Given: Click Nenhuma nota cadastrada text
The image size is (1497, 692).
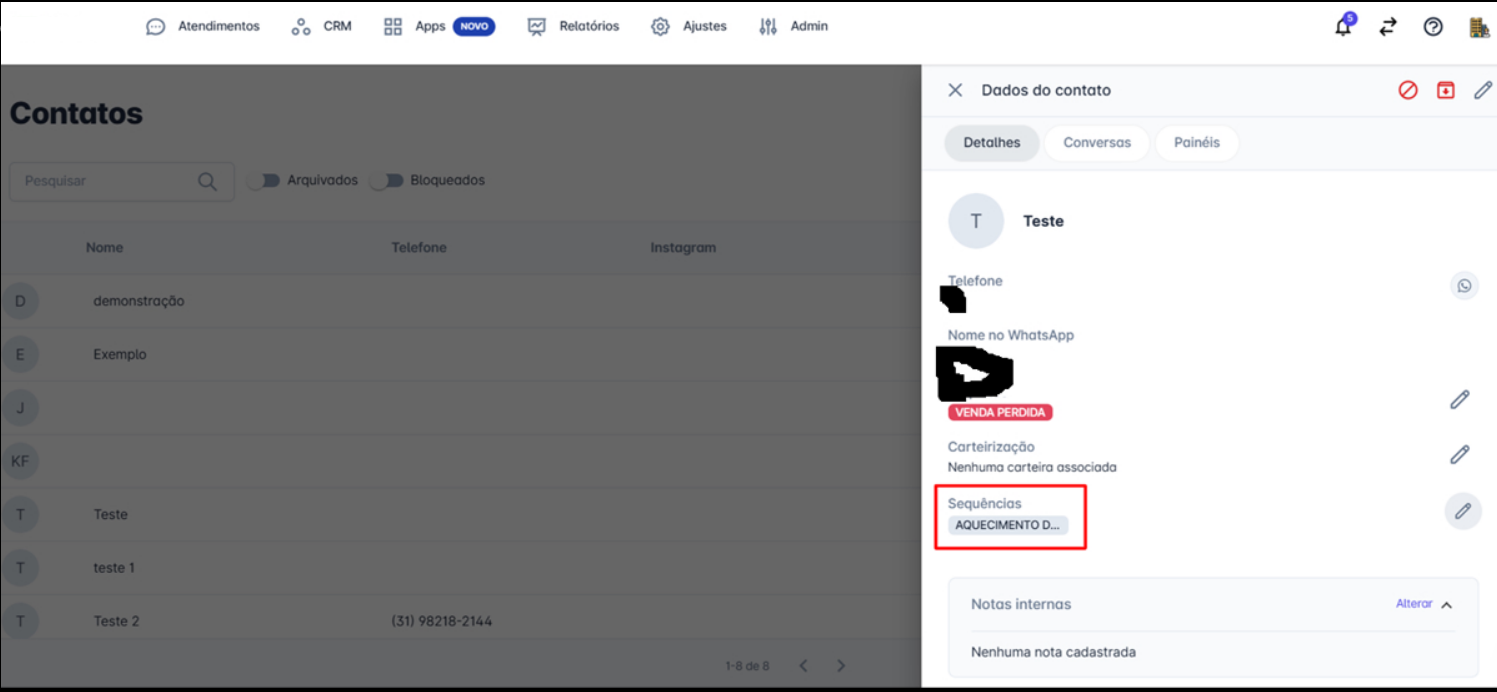Looking at the screenshot, I should coord(1053,652).
